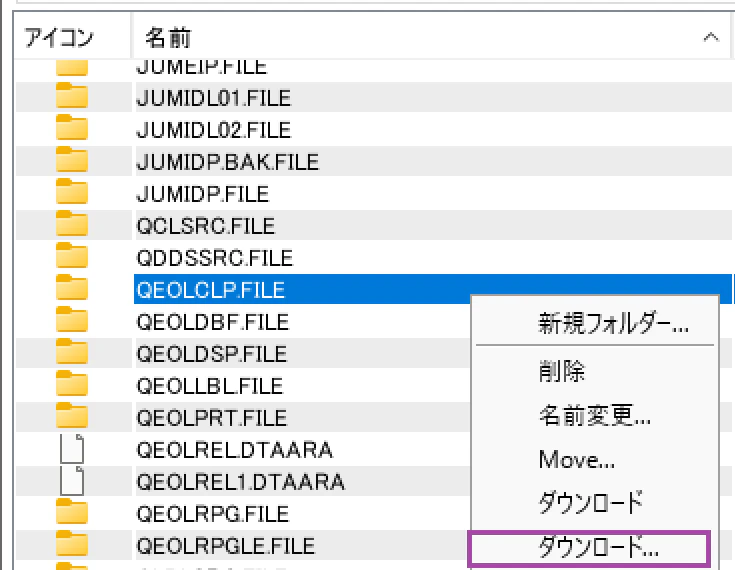Click the QEOLREL1.DTAARA name
This screenshot has width=735, height=570.
(241, 481)
